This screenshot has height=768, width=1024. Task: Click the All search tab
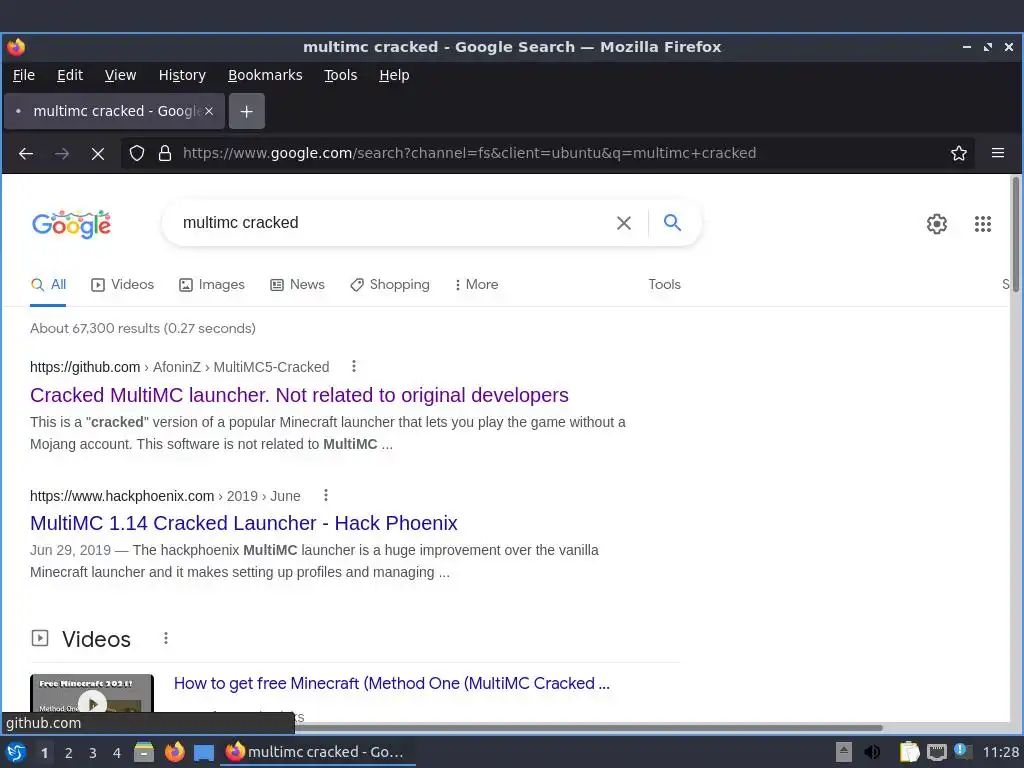48,285
